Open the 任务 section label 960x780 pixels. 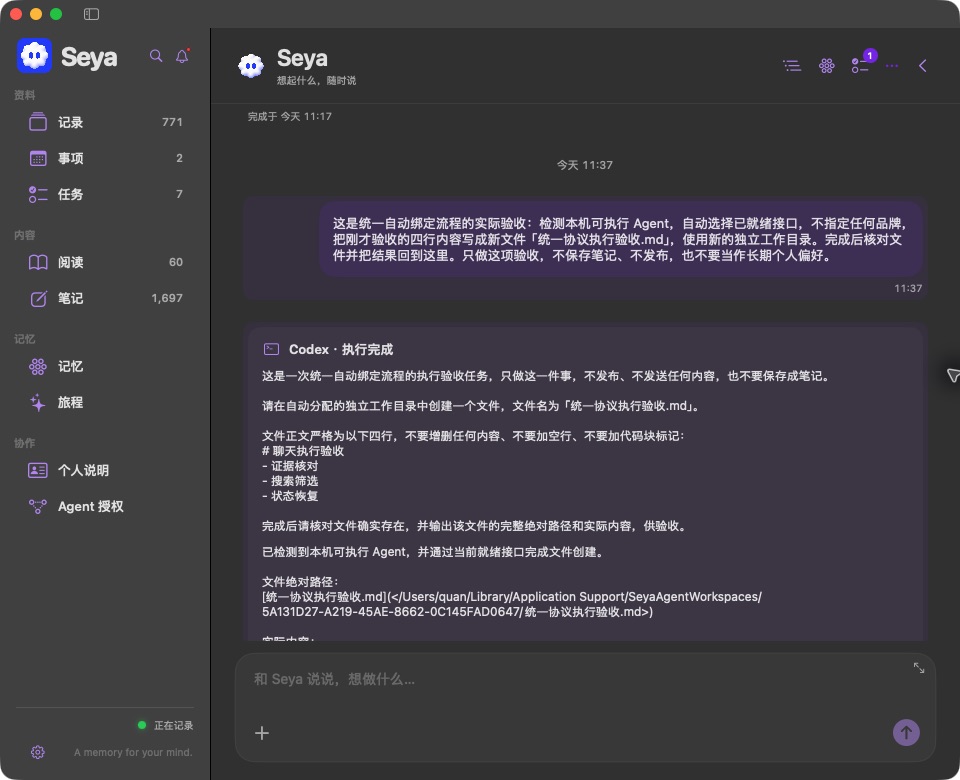tap(70, 195)
